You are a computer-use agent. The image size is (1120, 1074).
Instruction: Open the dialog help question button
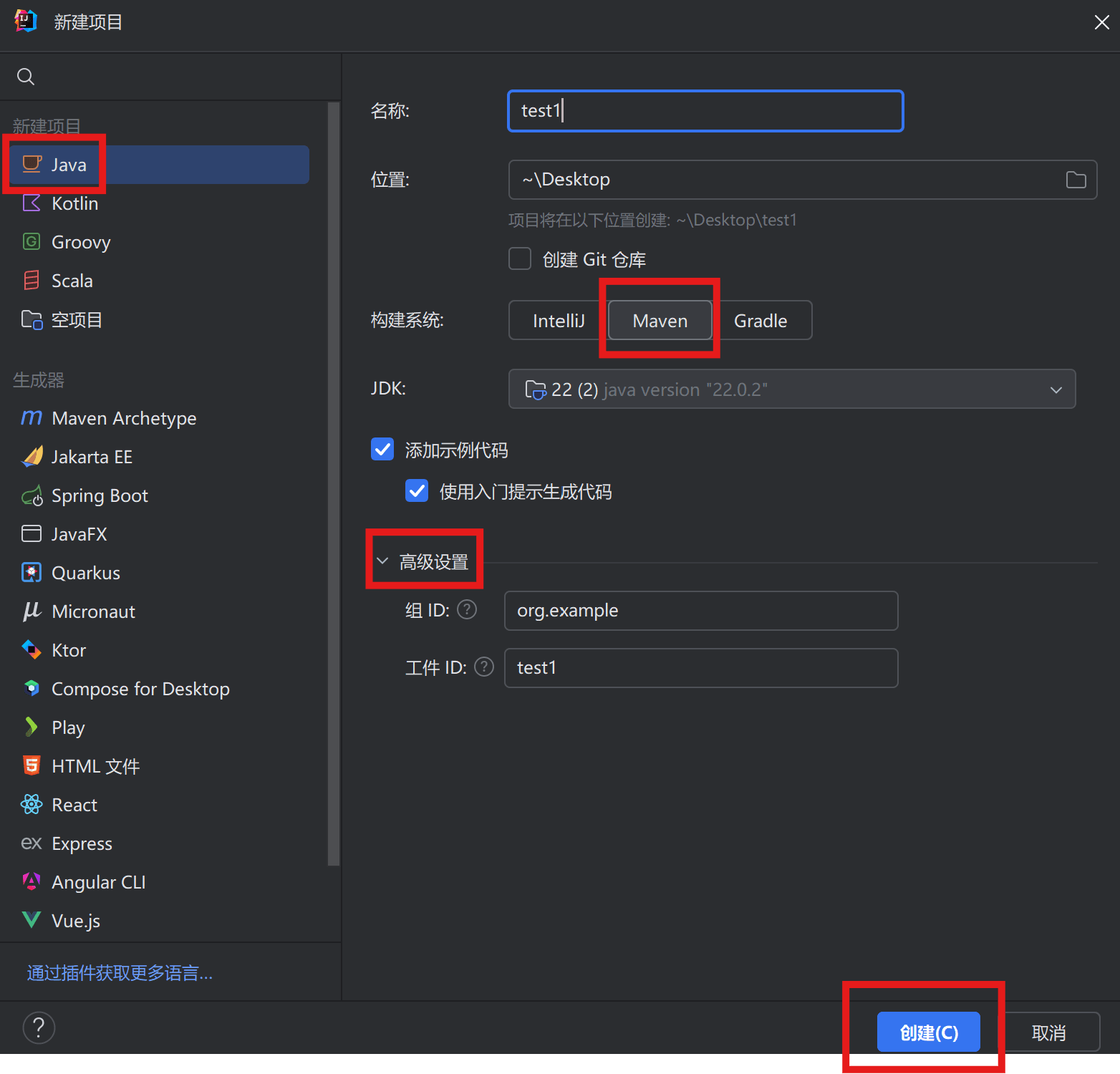(x=39, y=1027)
